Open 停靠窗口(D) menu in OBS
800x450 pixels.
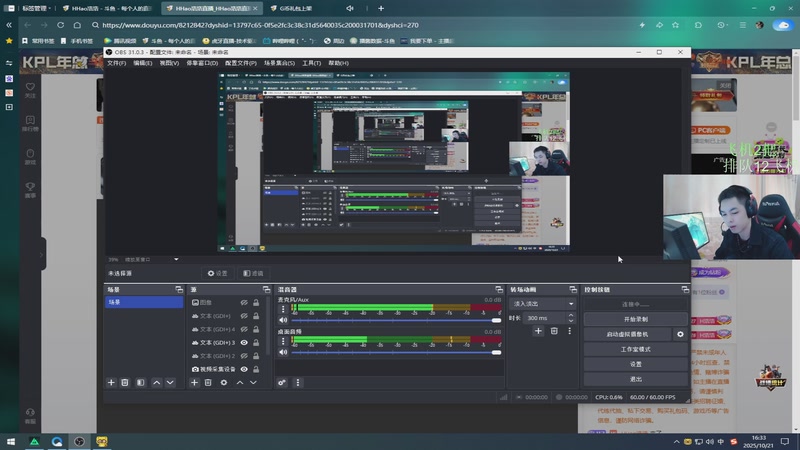click(x=202, y=63)
